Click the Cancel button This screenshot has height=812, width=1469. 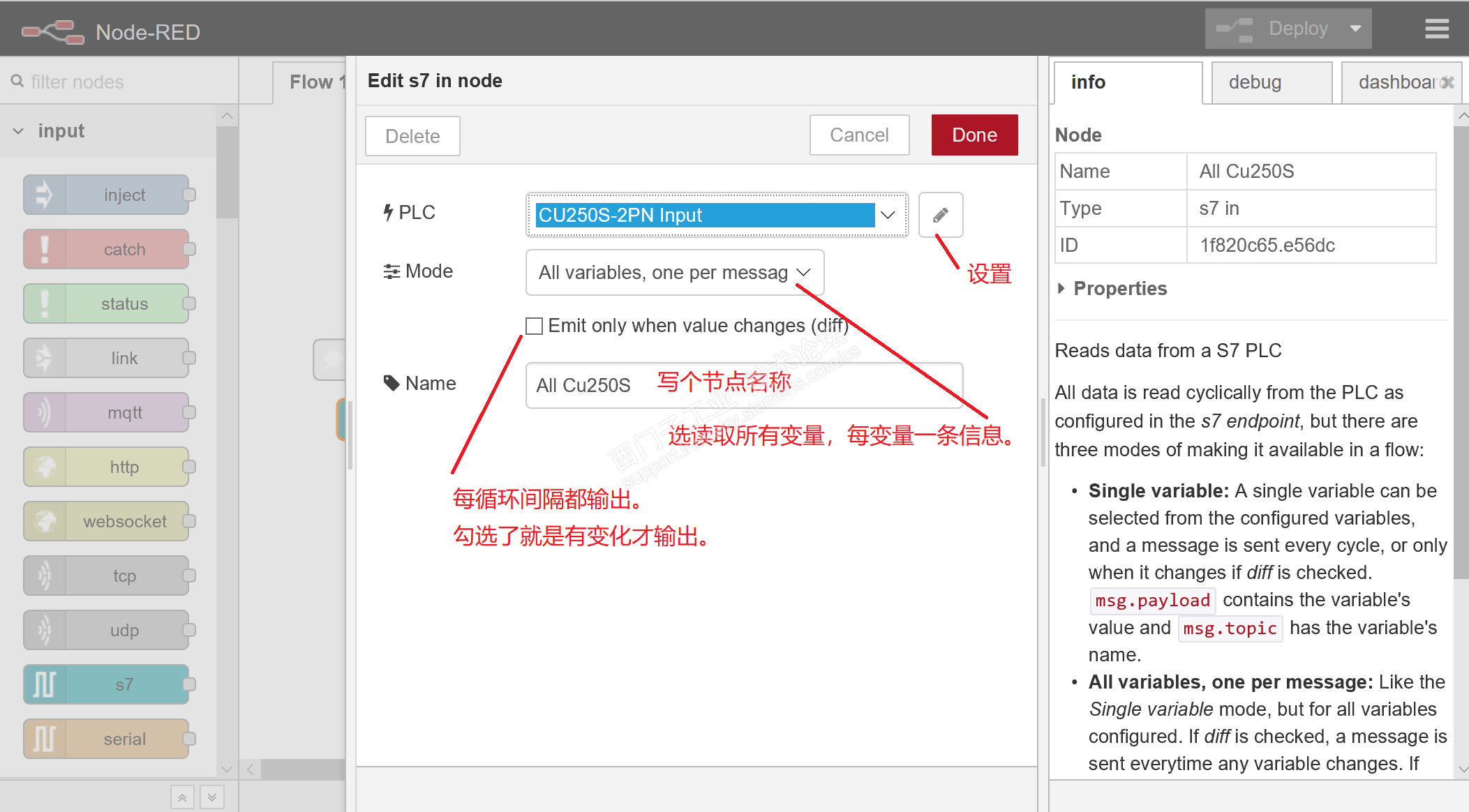pos(858,135)
